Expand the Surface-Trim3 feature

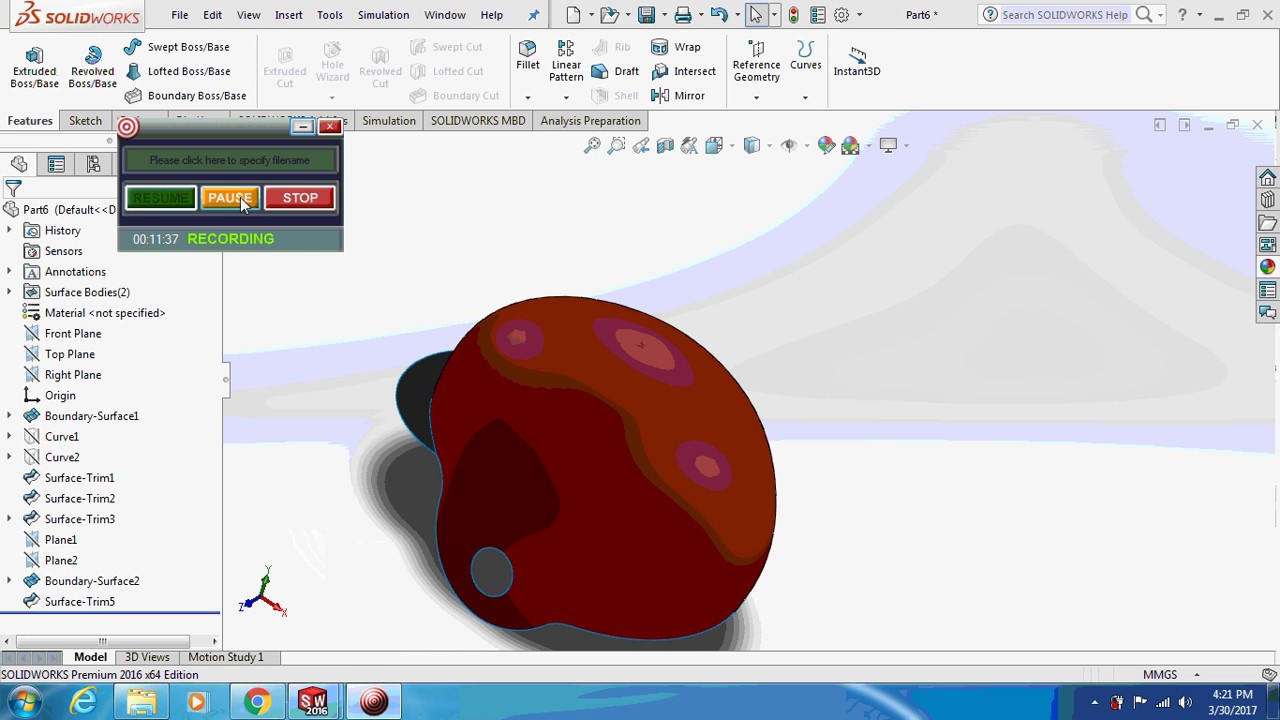point(9,519)
